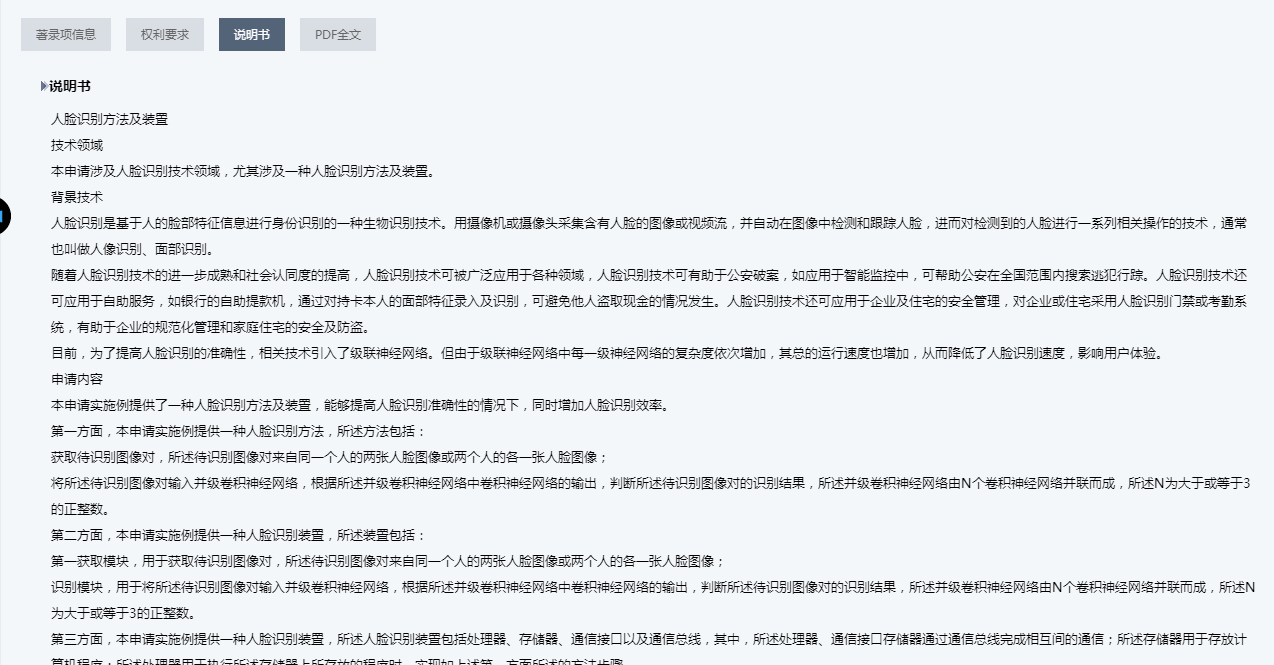Click the 技术领域 heading
This screenshot has width=1274, height=665.
77,145
